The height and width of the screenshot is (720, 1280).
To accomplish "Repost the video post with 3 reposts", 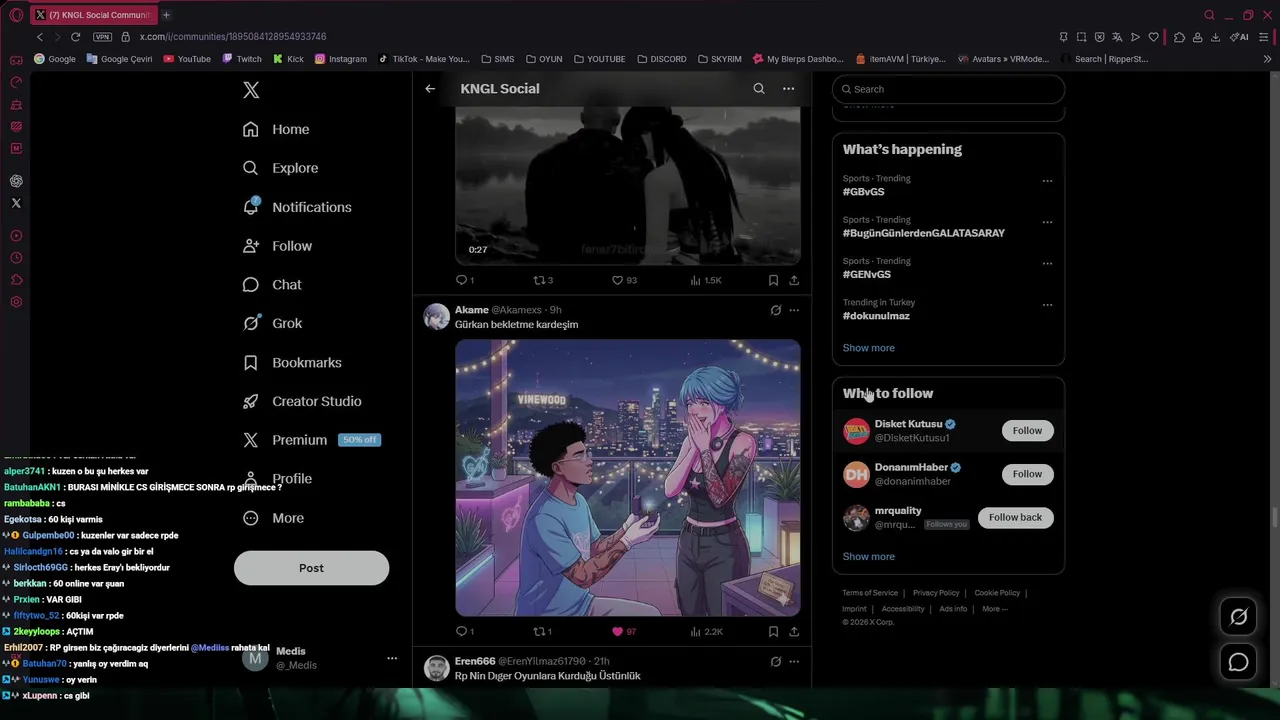I will (542, 280).
